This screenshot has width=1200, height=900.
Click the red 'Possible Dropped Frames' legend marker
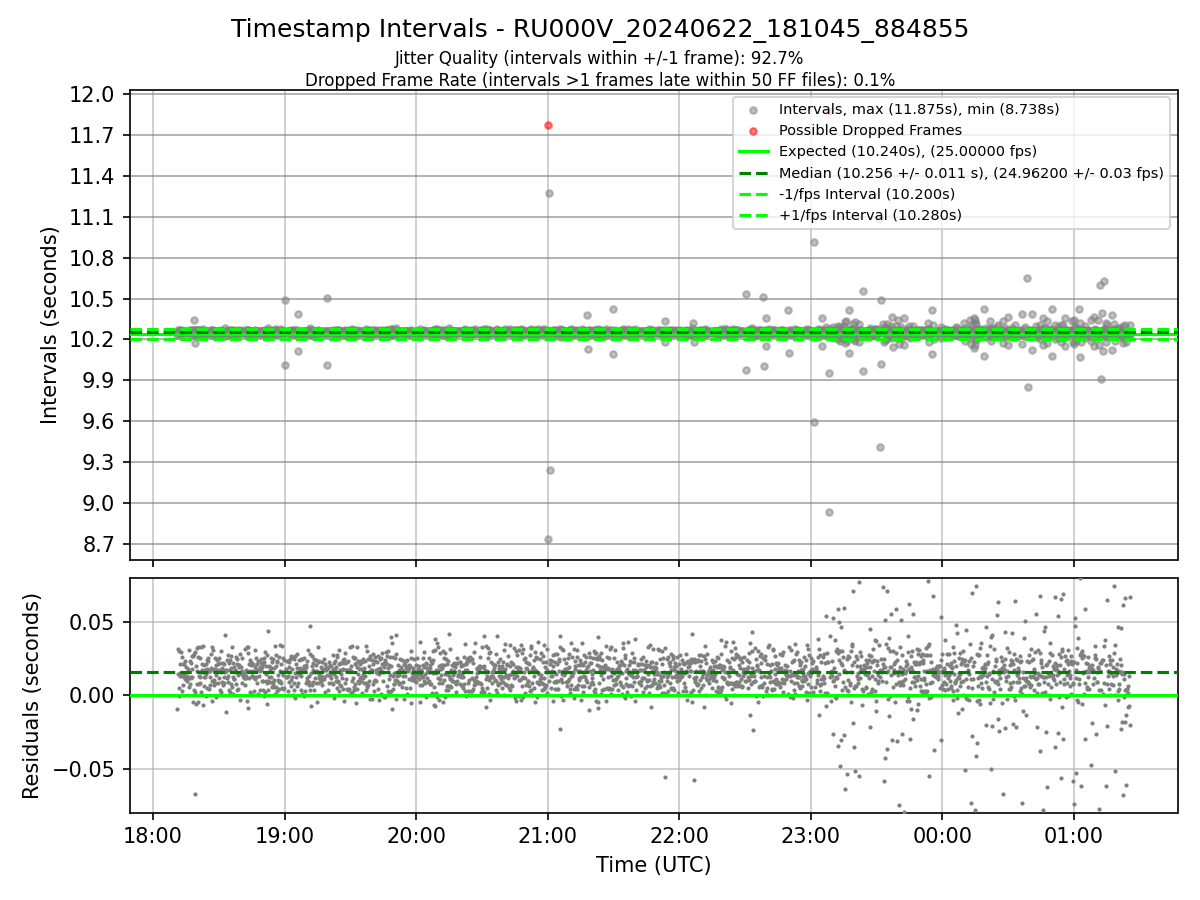point(753,130)
